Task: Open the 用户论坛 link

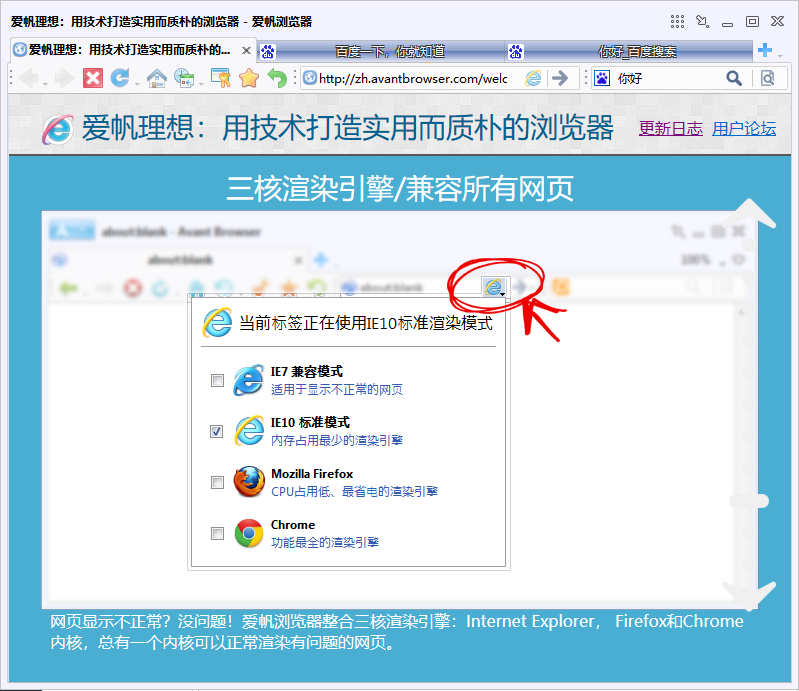Action: [x=744, y=128]
